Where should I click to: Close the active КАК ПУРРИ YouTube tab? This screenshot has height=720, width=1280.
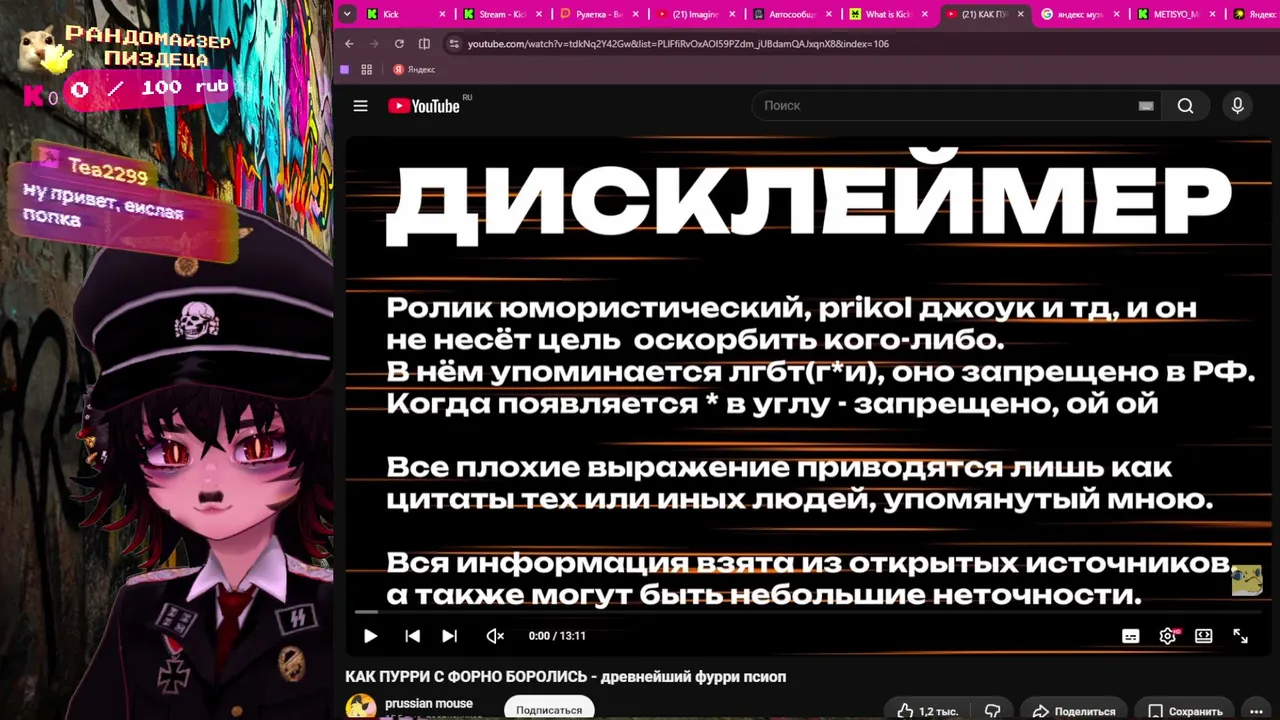[1021, 15]
